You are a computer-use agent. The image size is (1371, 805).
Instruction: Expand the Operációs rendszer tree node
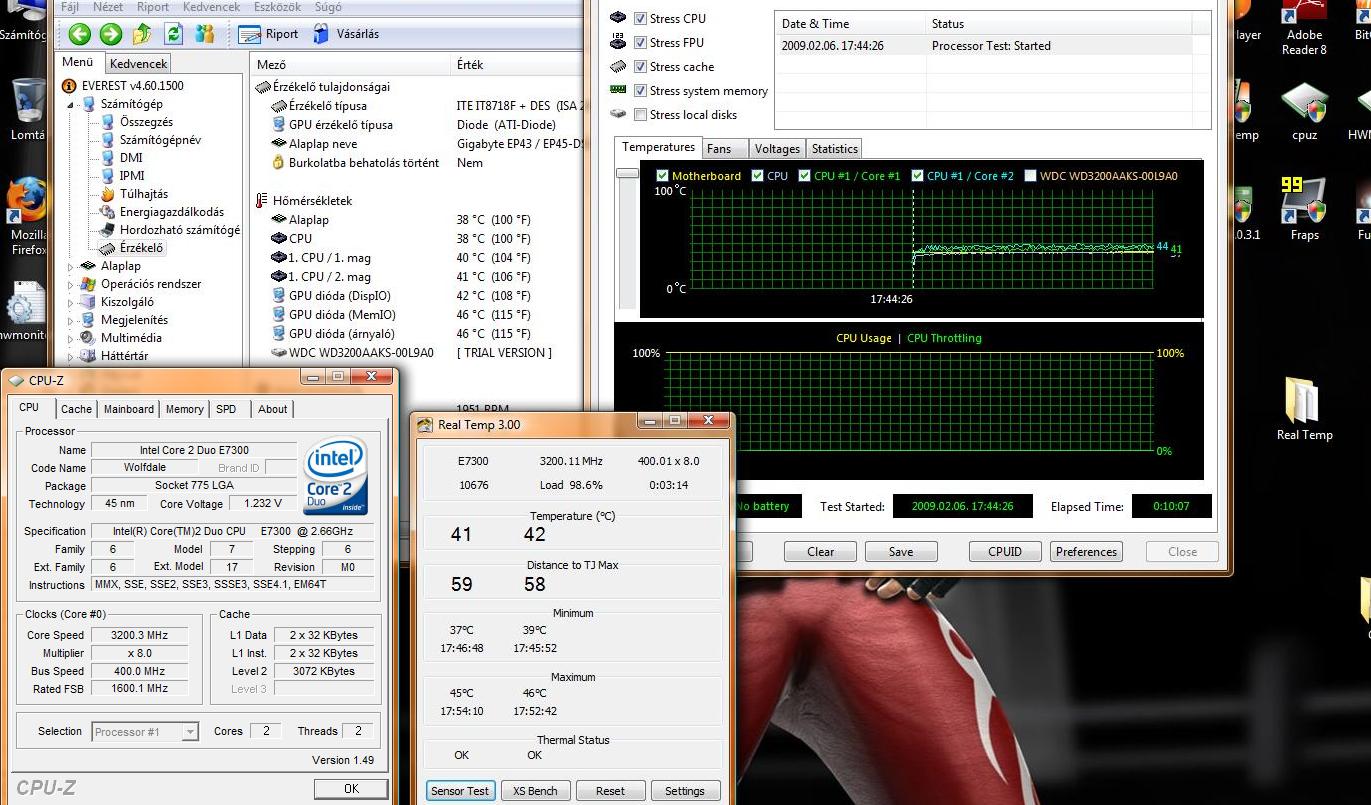tap(71, 285)
